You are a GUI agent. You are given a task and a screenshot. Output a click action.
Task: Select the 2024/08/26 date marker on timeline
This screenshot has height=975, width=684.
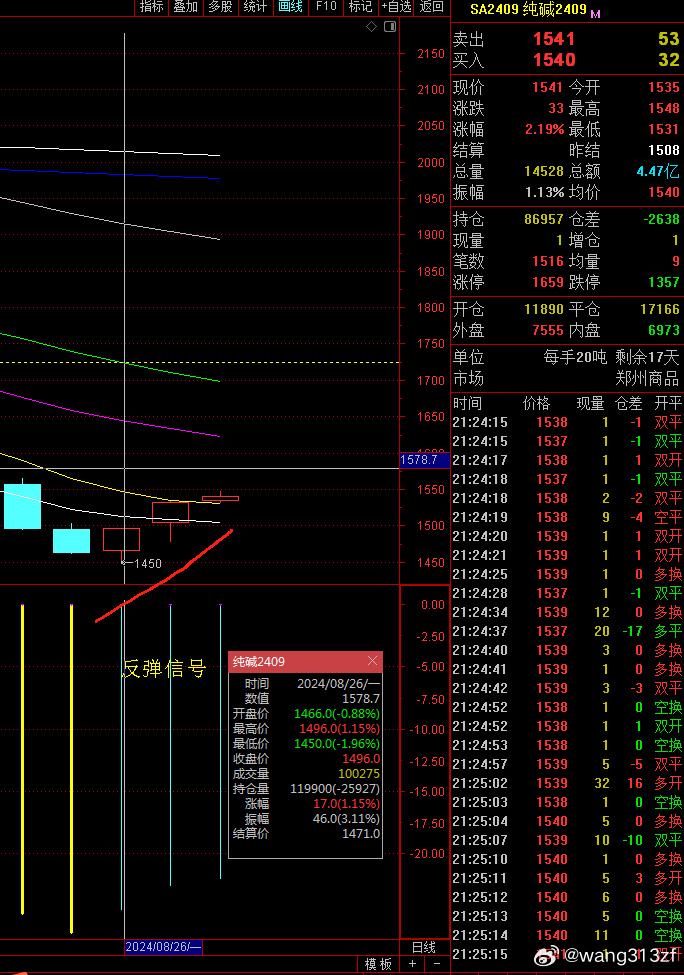tap(164, 947)
